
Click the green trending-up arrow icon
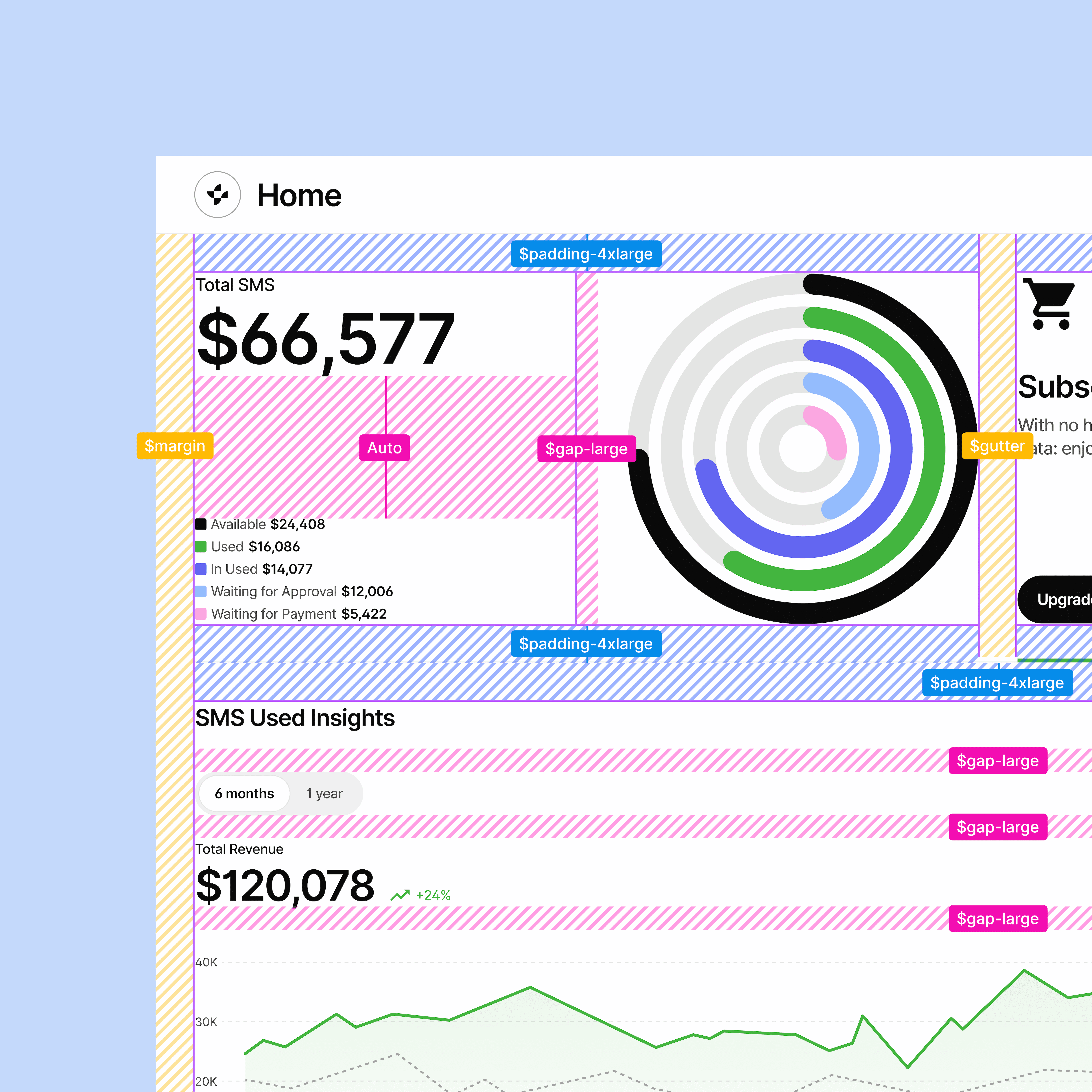click(x=400, y=895)
